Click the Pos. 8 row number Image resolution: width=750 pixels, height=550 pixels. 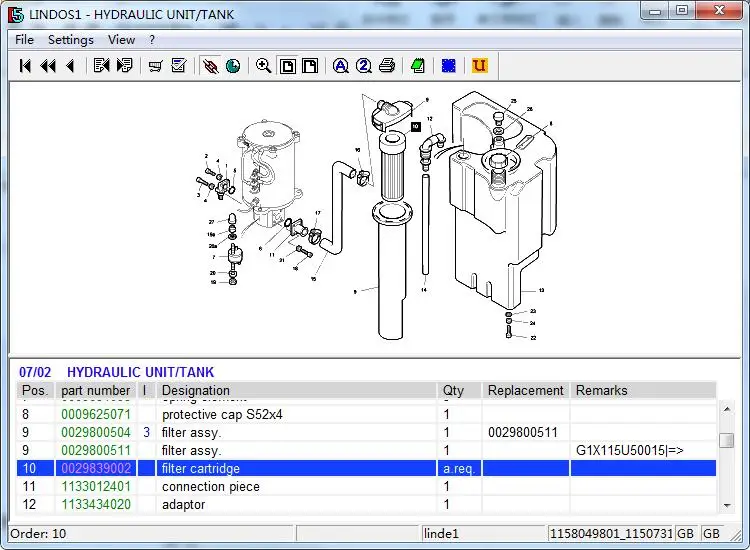25,414
